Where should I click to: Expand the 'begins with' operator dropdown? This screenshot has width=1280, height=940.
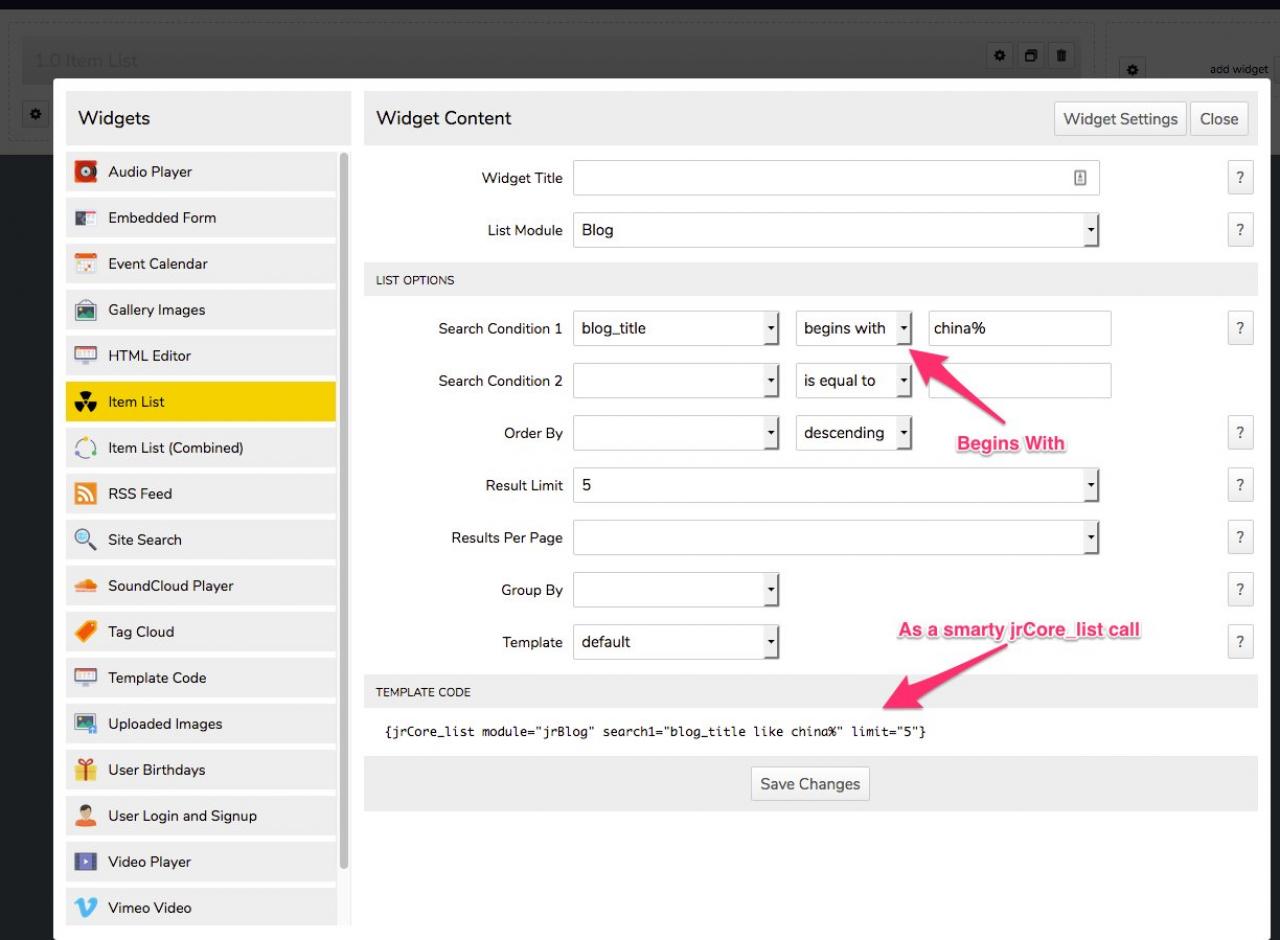(x=853, y=328)
